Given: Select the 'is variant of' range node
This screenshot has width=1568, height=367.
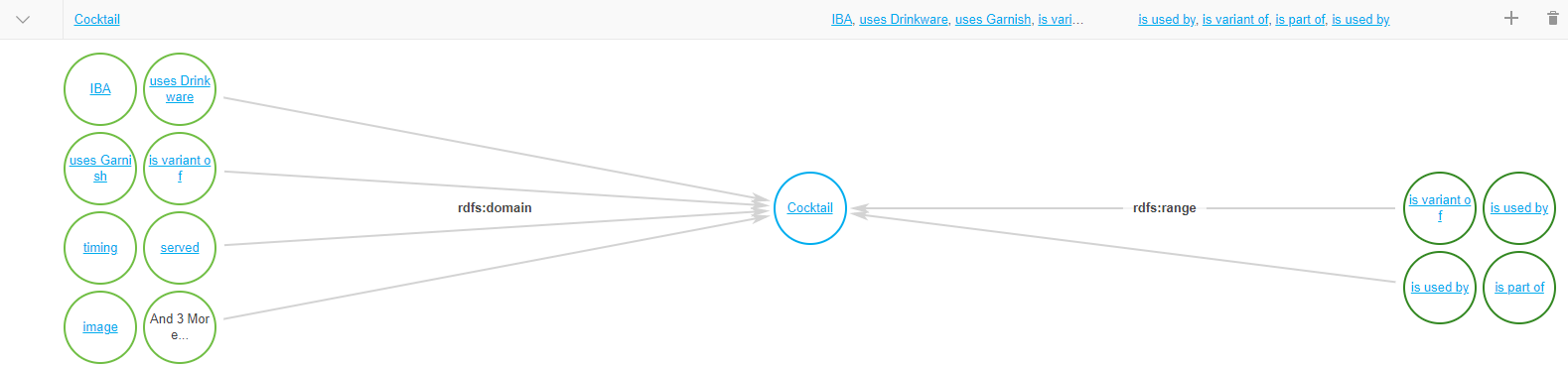Looking at the screenshot, I should point(1440,208).
